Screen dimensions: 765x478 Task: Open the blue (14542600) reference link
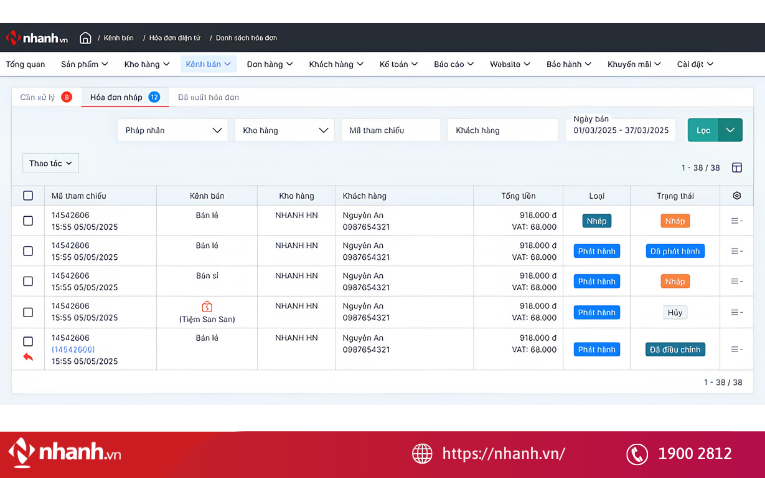[73, 349]
